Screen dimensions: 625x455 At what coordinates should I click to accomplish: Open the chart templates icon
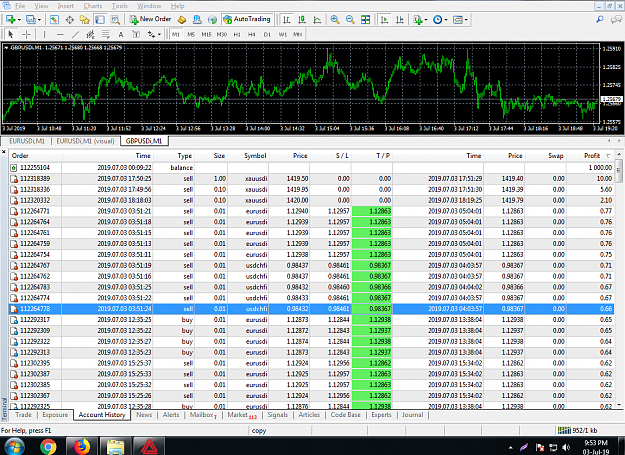457,20
